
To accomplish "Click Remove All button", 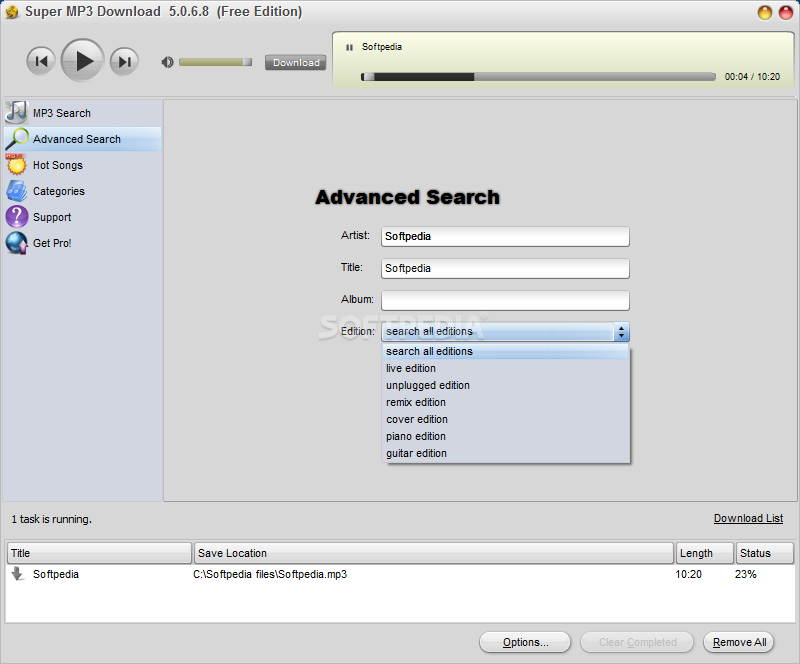I will 739,642.
